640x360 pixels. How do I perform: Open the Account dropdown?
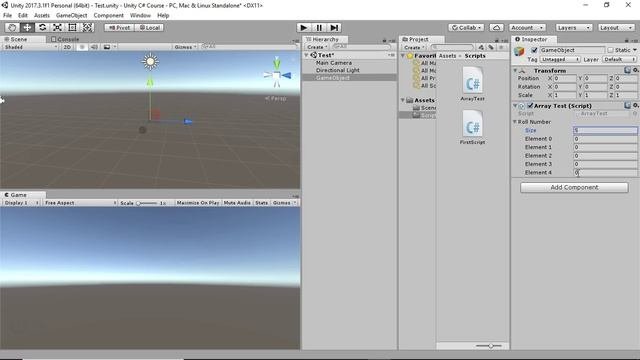pyautogui.click(x=527, y=27)
